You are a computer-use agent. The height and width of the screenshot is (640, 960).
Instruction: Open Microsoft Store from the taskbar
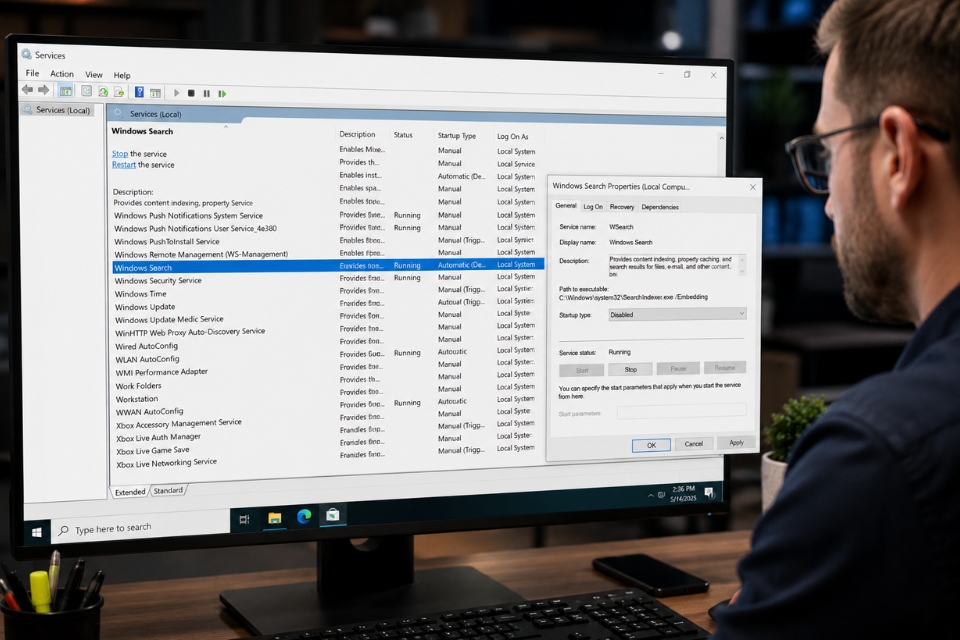[333, 515]
